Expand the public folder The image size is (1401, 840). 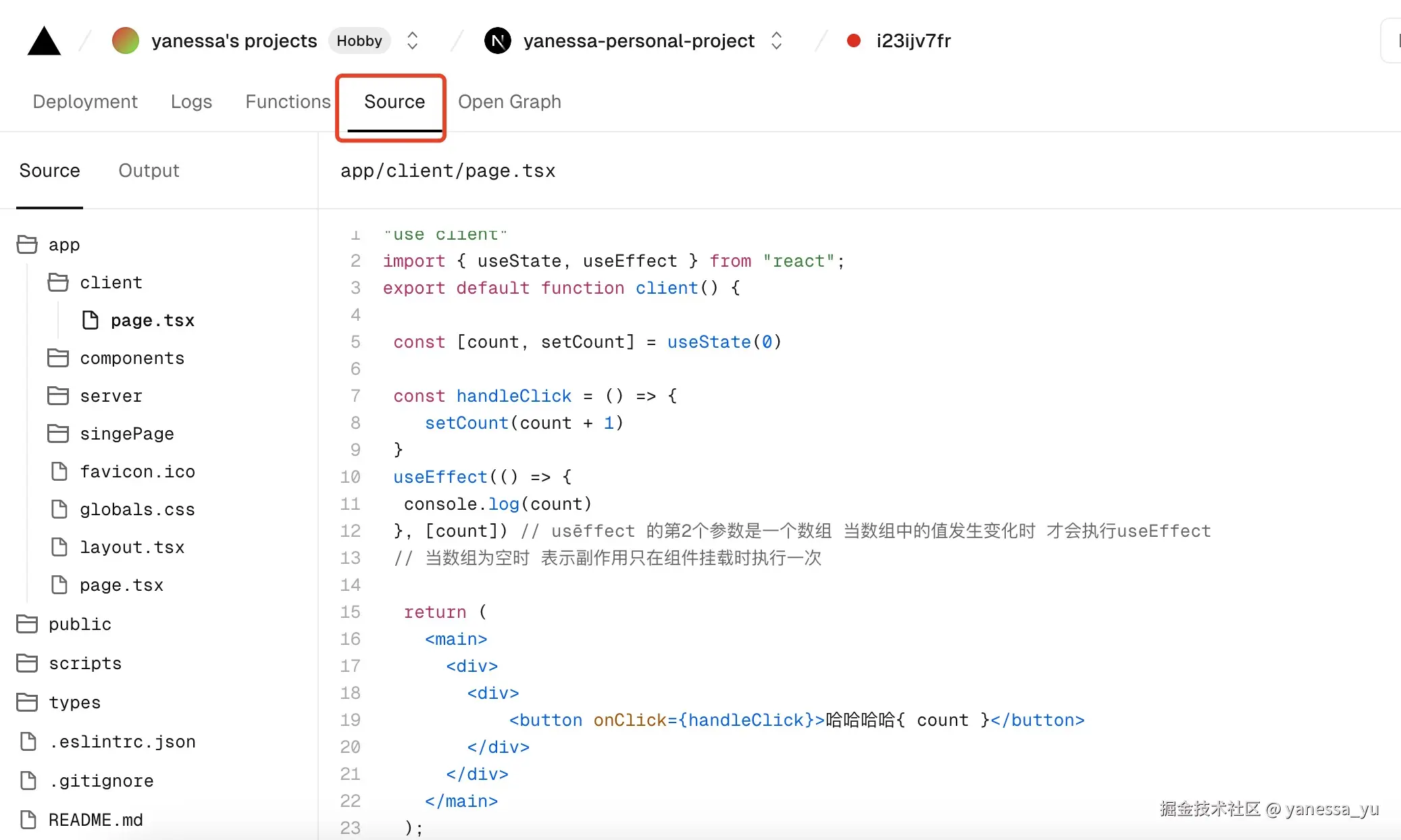[79, 624]
